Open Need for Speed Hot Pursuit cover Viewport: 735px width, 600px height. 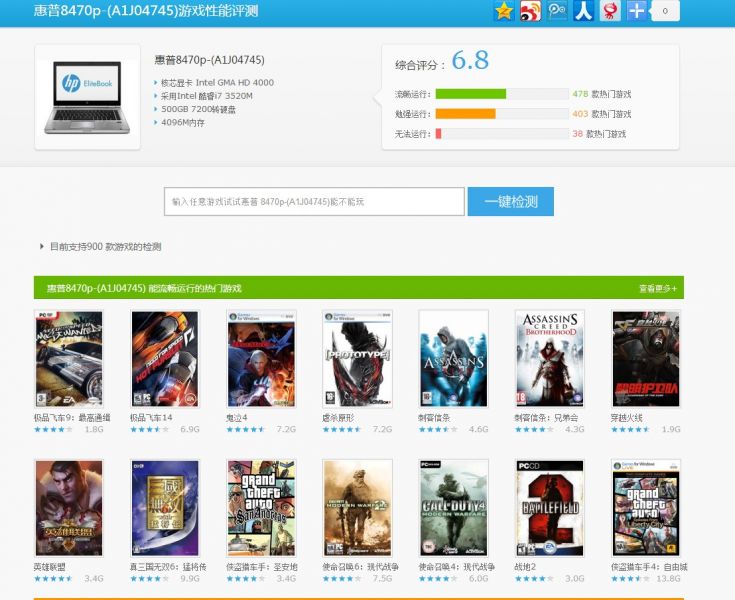(165, 359)
